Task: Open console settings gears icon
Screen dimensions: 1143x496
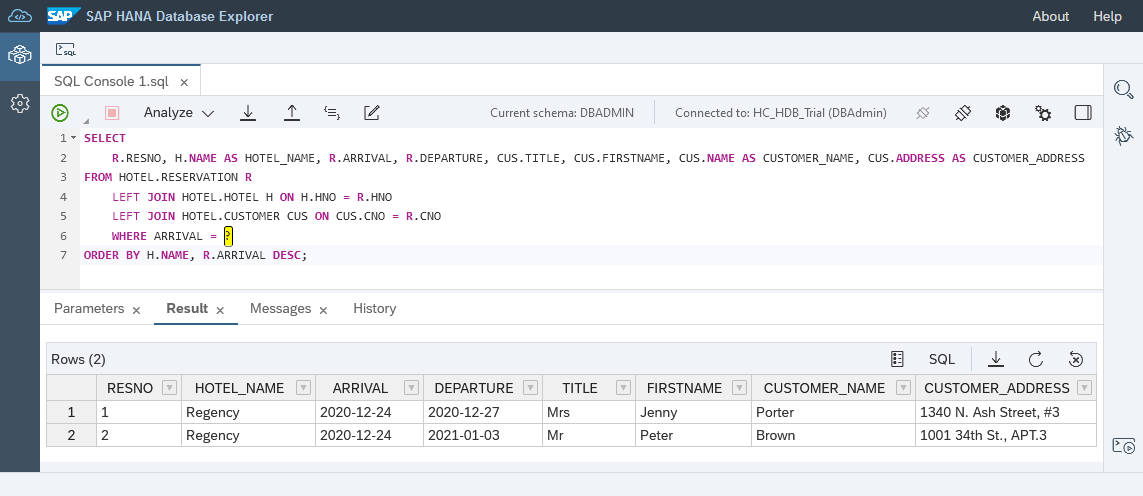Action: pos(1043,113)
